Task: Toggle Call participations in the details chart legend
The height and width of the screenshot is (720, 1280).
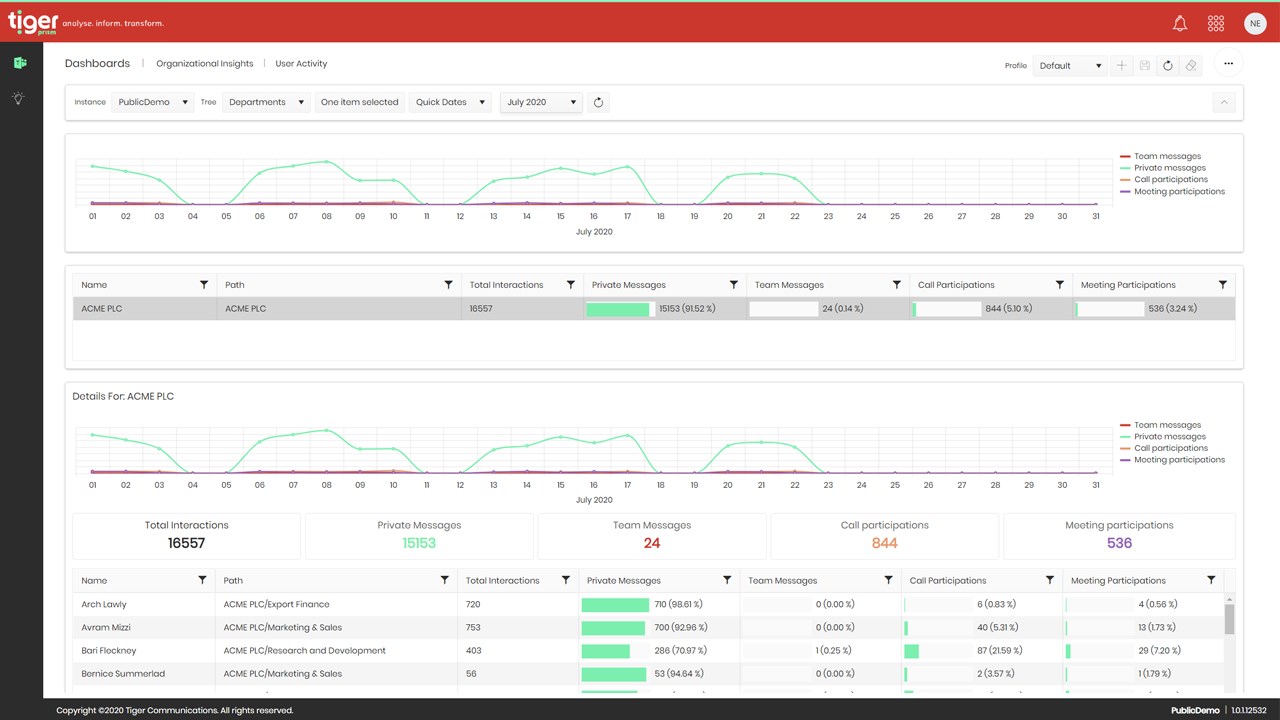Action: [x=1163, y=448]
